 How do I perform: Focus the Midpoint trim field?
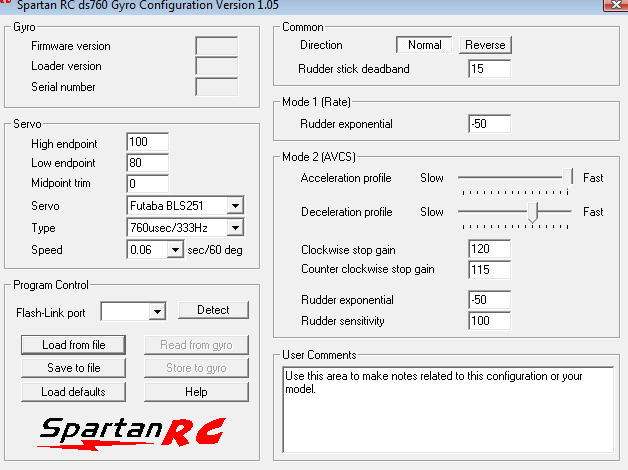click(x=148, y=184)
